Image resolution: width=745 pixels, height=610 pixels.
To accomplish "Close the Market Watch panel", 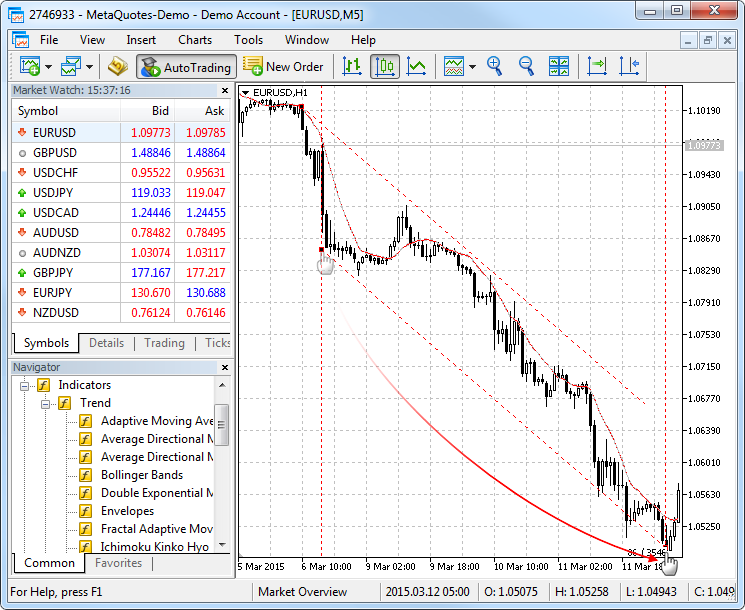I will click(225, 90).
